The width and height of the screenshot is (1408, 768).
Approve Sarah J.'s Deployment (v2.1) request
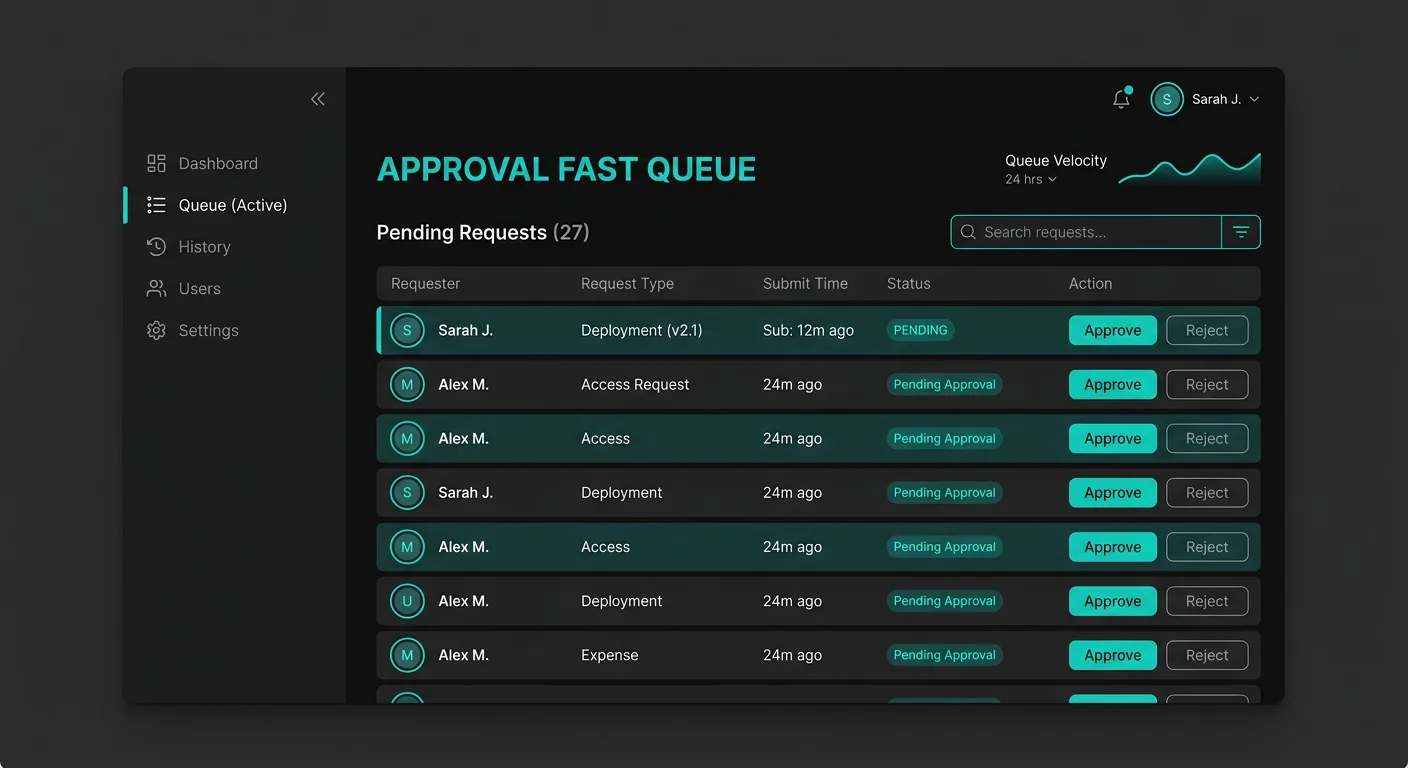coord(1112,329)
